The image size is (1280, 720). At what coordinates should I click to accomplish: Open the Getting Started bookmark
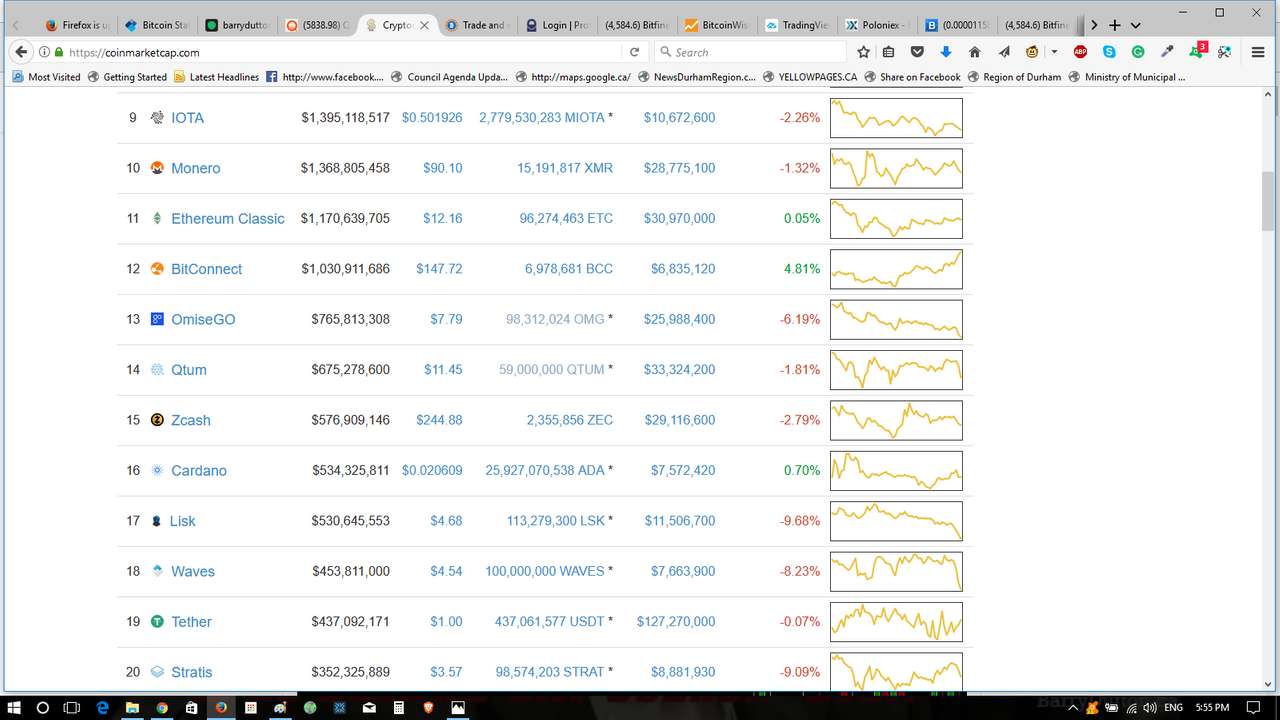(128, 77)
